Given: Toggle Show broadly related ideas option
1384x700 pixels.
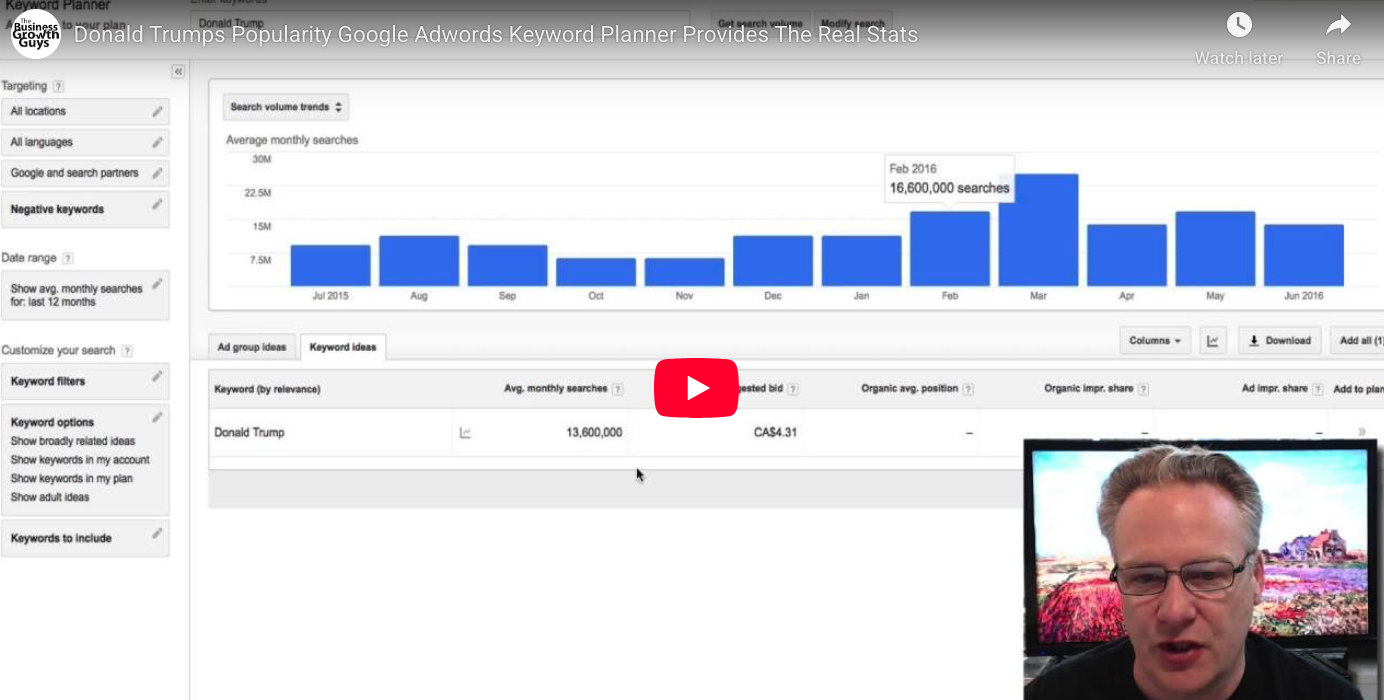Looking at the screenshot, I should coord(73,441).
